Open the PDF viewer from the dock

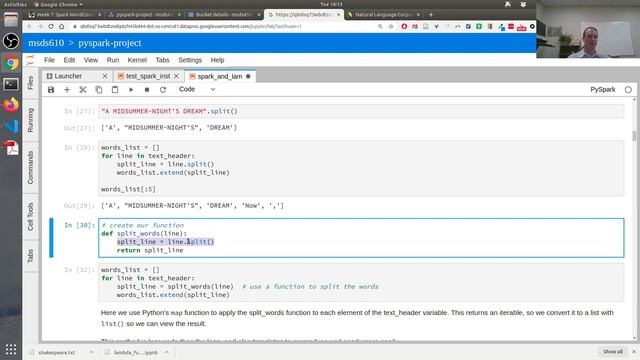click(x=11, y=148)
